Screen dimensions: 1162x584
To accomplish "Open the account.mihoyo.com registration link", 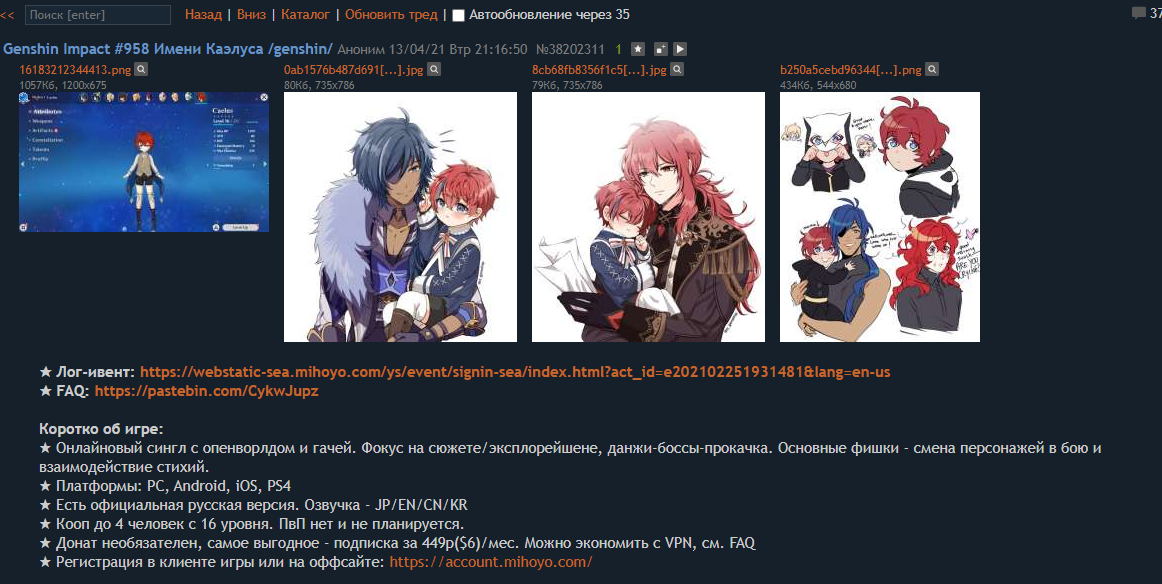I will pyautogui.click(x=491, y=562).
